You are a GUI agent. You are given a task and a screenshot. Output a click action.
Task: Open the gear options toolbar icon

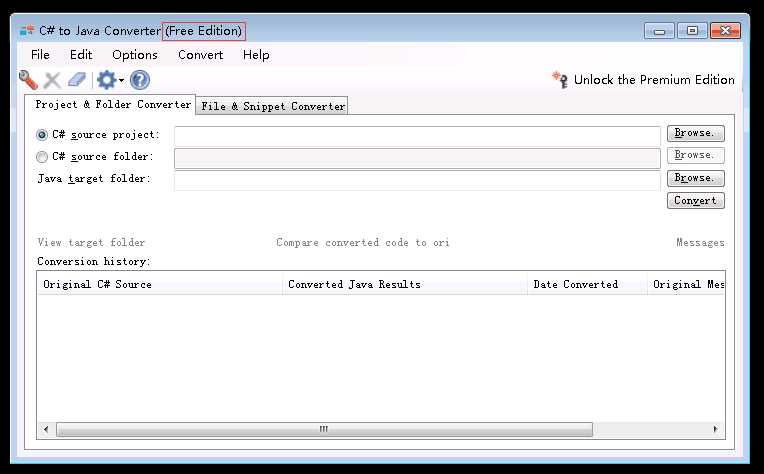pyautogui.click(x=106, y=80)
